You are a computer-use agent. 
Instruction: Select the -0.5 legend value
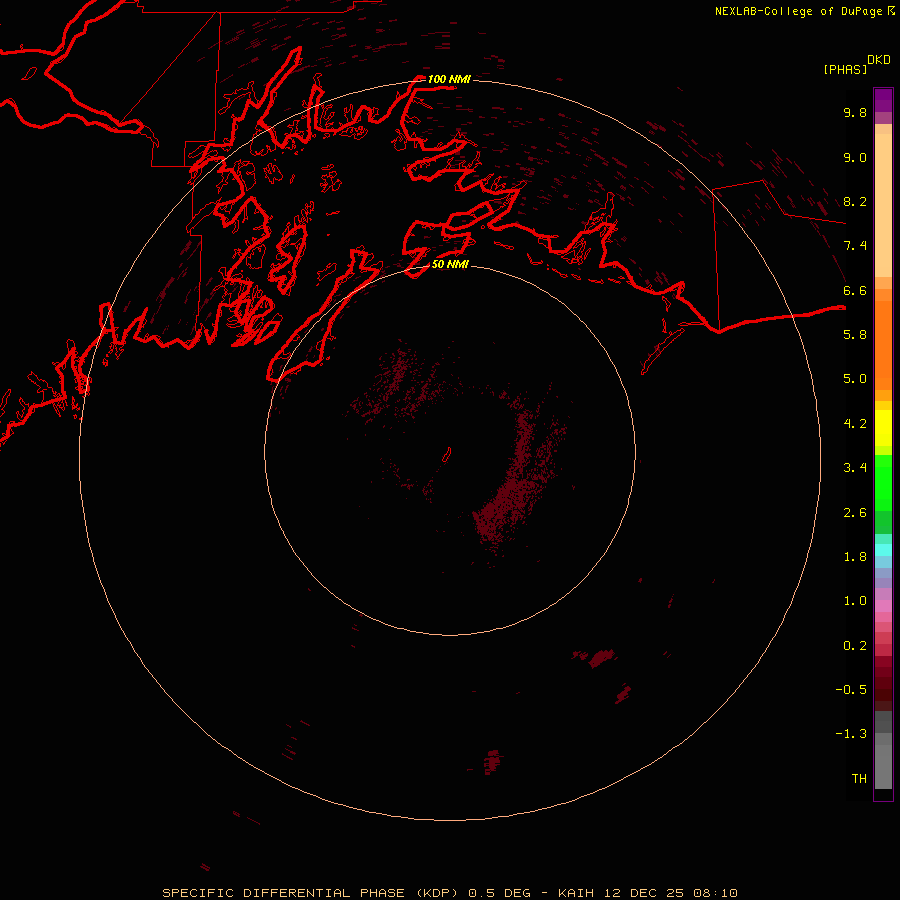coord(851,690)
